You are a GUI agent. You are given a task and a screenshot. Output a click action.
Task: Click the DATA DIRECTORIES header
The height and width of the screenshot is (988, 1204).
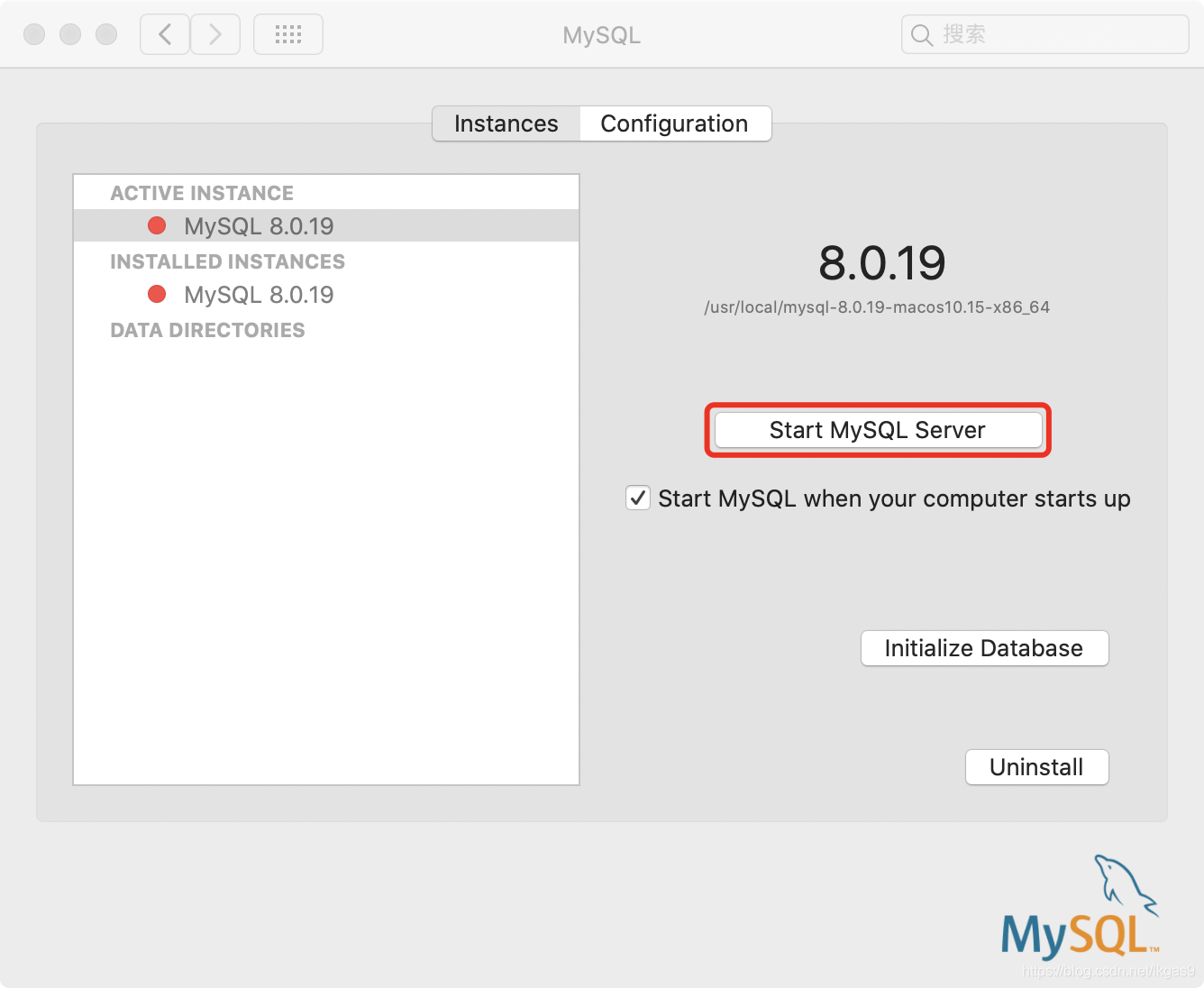[x=207, y=330]
